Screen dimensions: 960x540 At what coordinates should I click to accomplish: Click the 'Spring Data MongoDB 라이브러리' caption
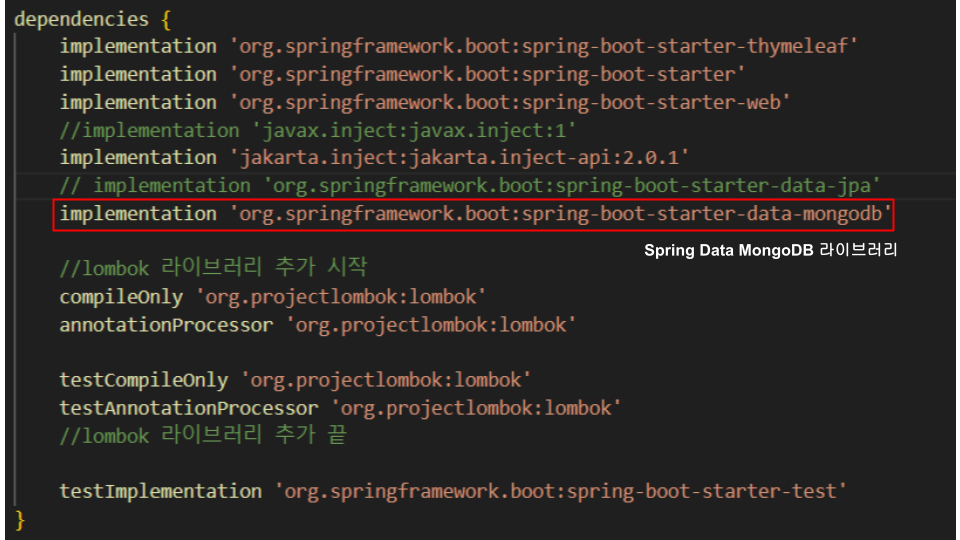(770, 250)
